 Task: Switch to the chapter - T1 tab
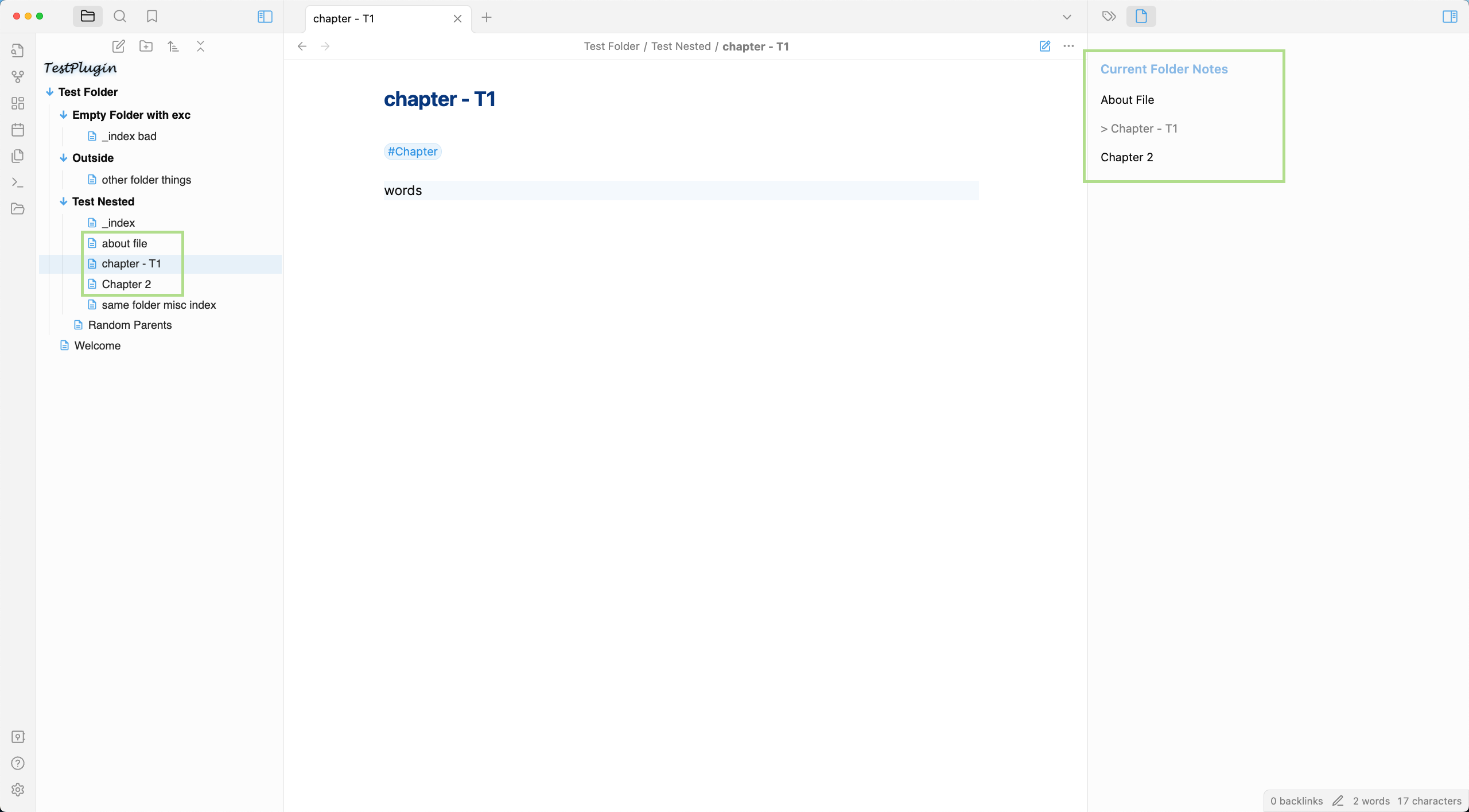(x=344, y=18)
